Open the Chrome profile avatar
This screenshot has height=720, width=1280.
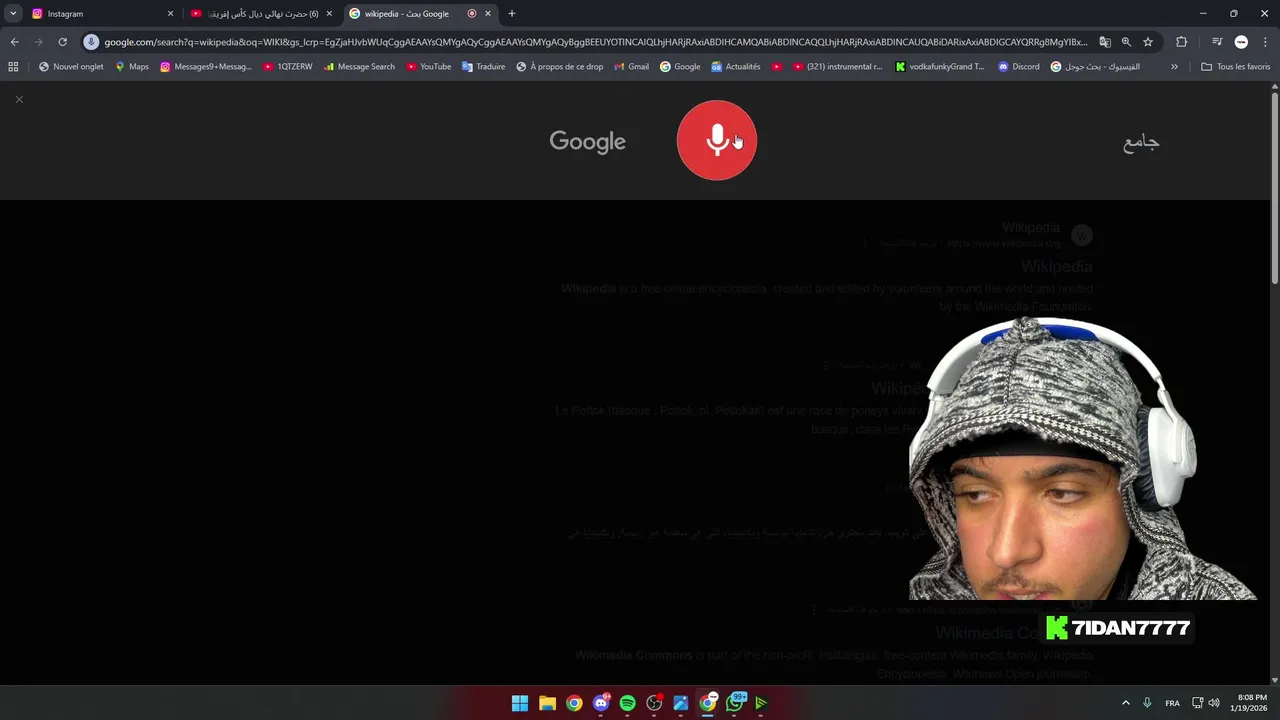click(1241, 42)
